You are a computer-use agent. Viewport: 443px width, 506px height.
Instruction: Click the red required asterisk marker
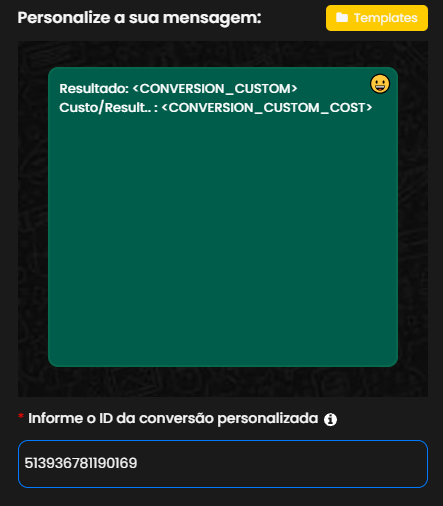click(21, 416)
